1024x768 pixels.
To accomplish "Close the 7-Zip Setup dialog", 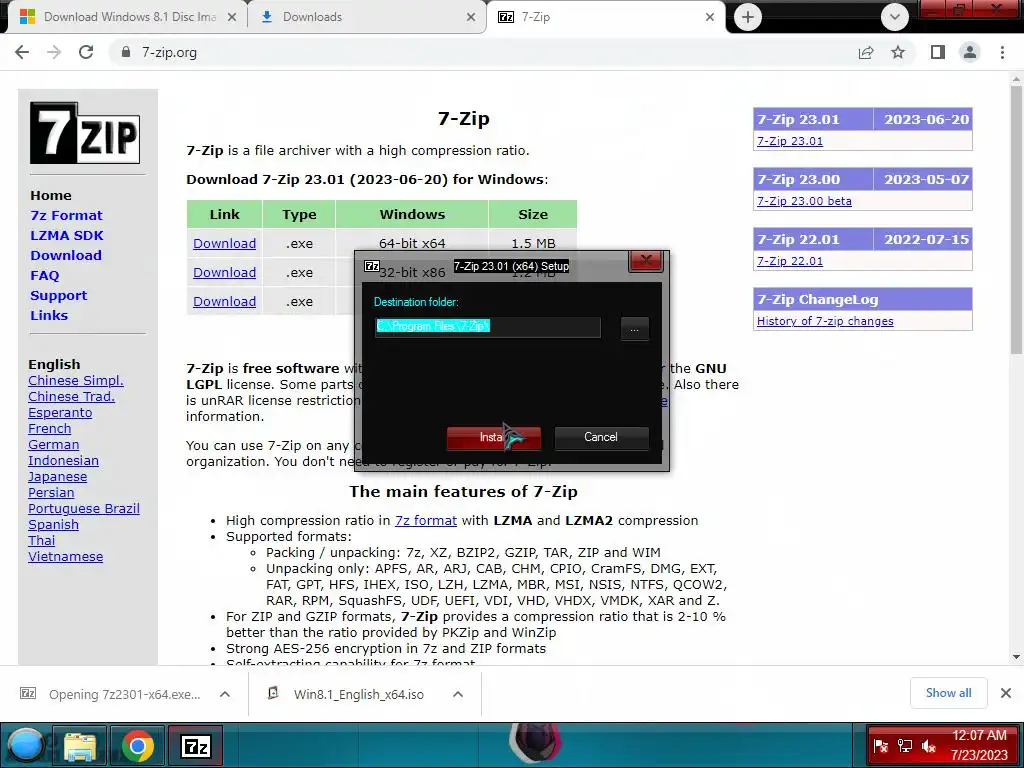I will (646, 261).
